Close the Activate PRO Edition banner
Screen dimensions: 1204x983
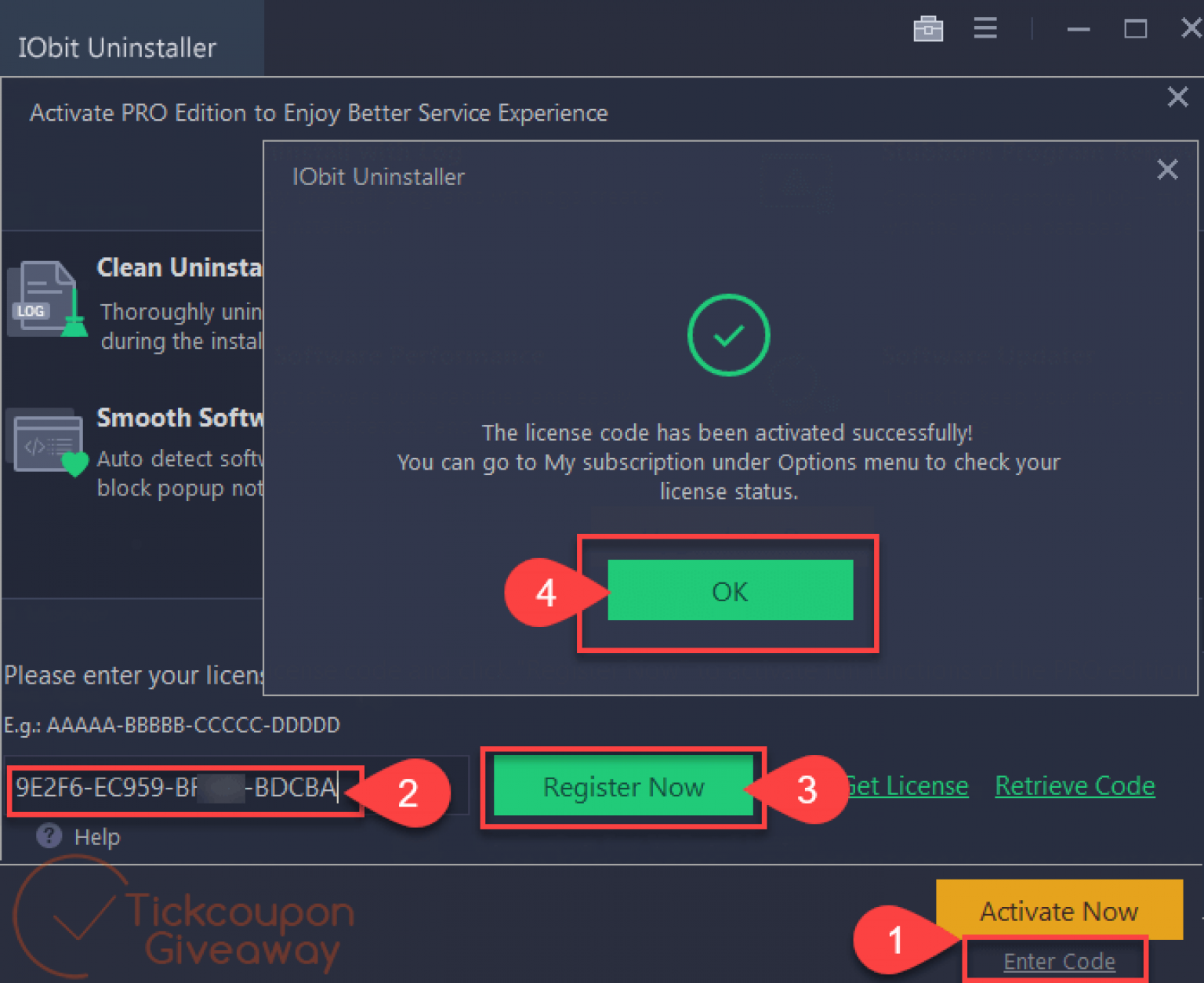point(1177,97)
